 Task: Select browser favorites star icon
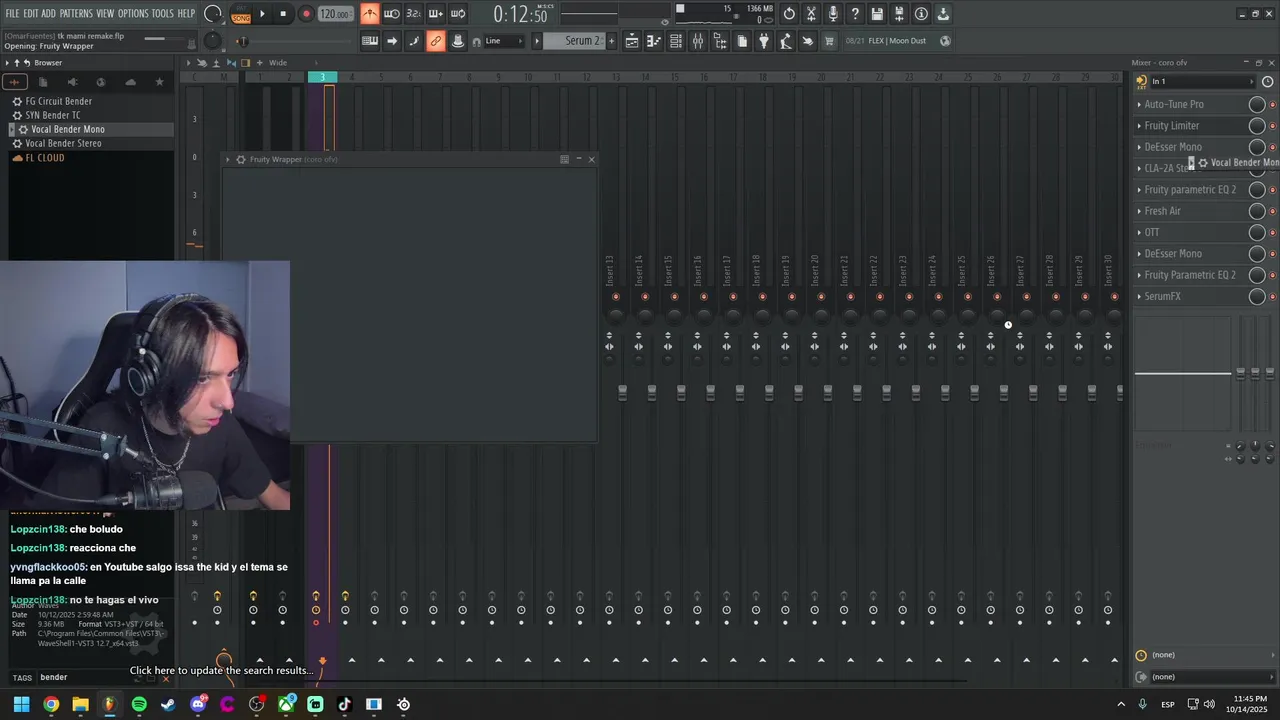159,82
